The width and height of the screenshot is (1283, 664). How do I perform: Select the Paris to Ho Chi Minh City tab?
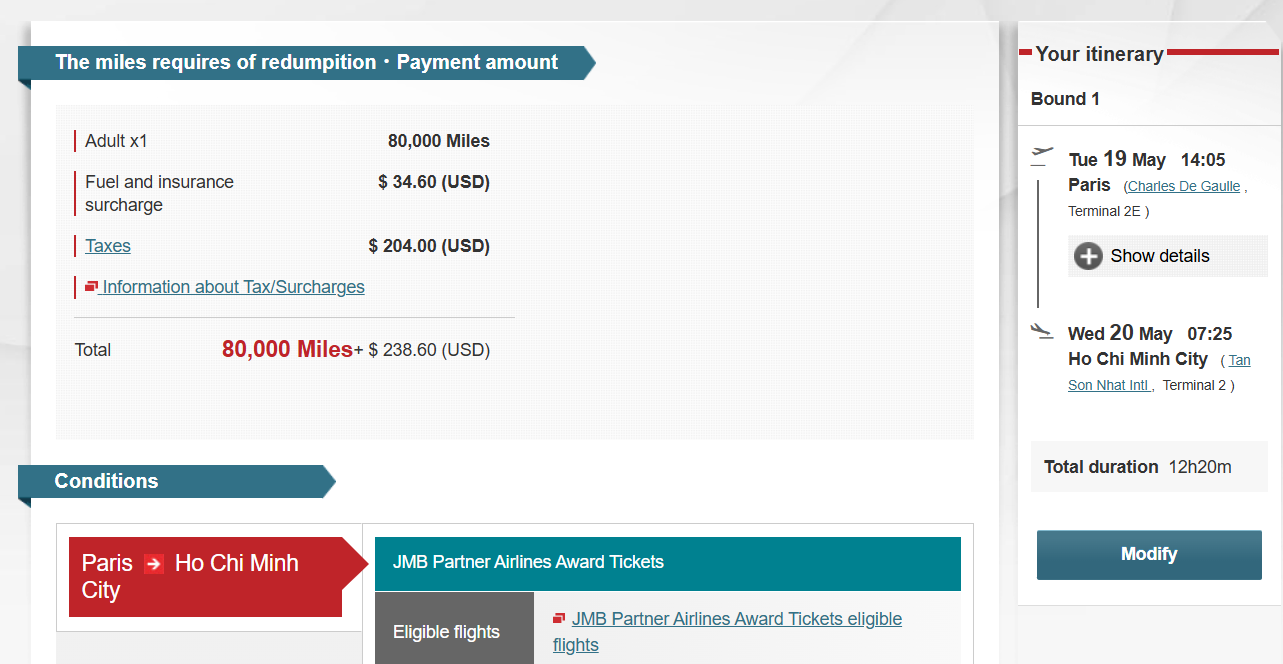[205, 577]
